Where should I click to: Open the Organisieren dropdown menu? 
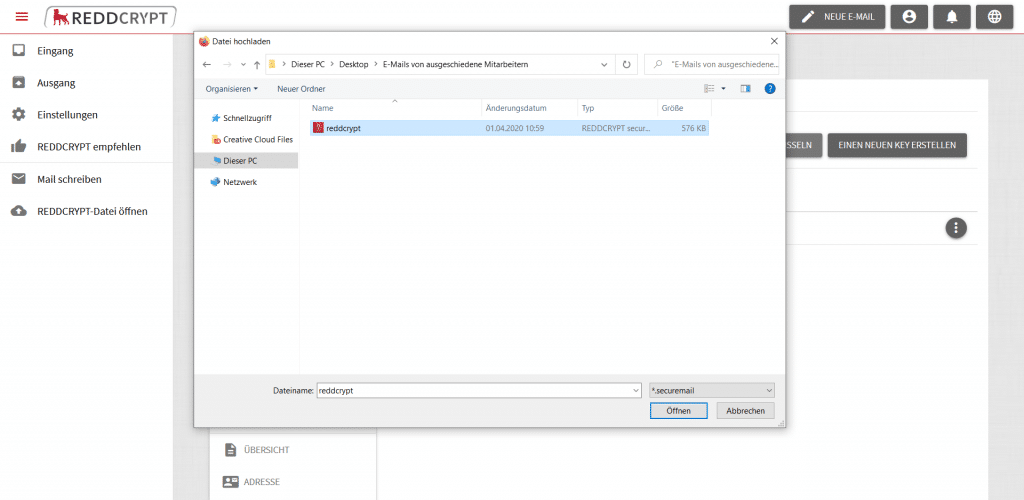tap(231, 88)
